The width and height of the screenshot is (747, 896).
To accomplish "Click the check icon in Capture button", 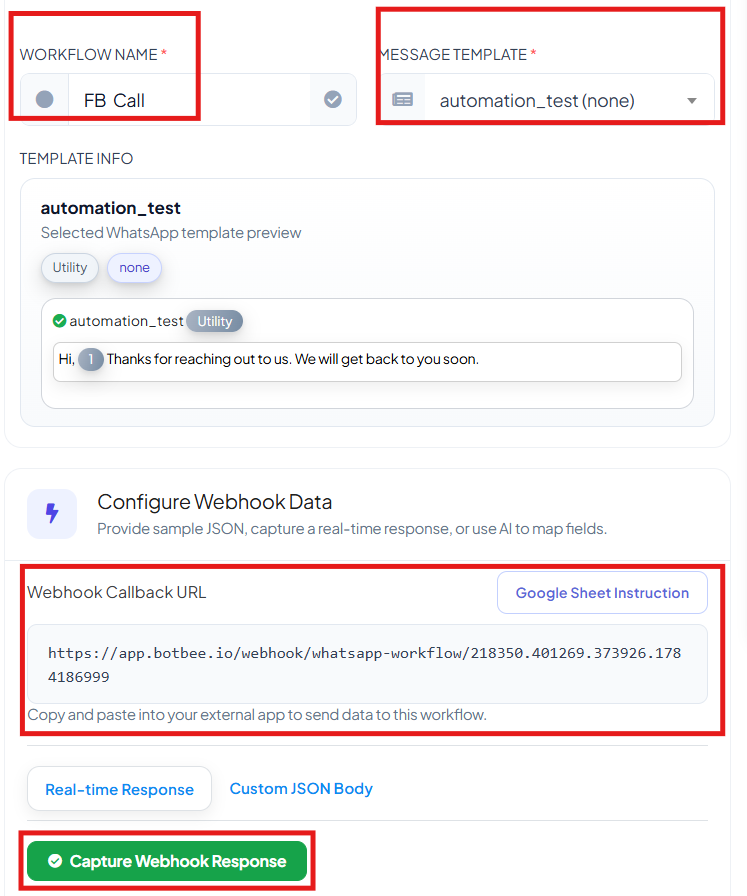I will 55,861.
